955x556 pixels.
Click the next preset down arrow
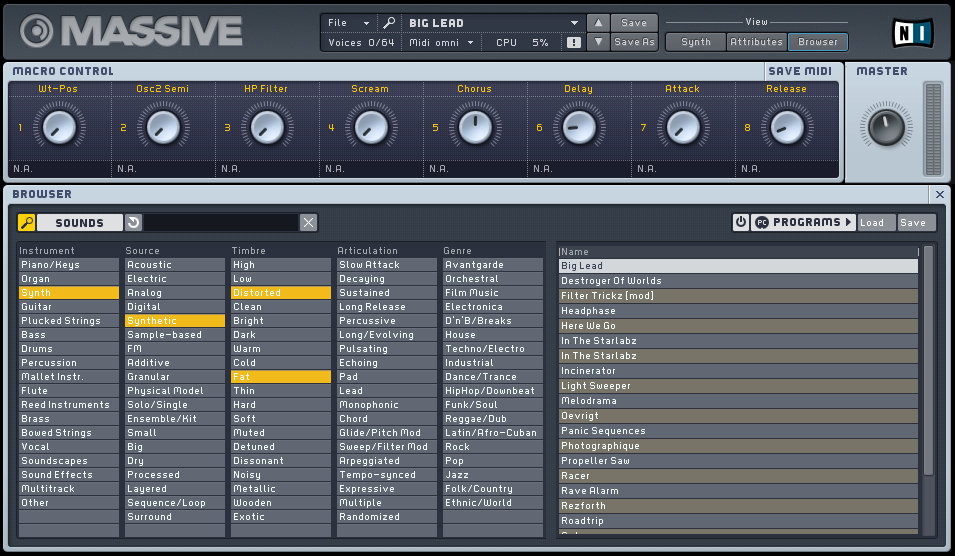(x=598, y=42)
